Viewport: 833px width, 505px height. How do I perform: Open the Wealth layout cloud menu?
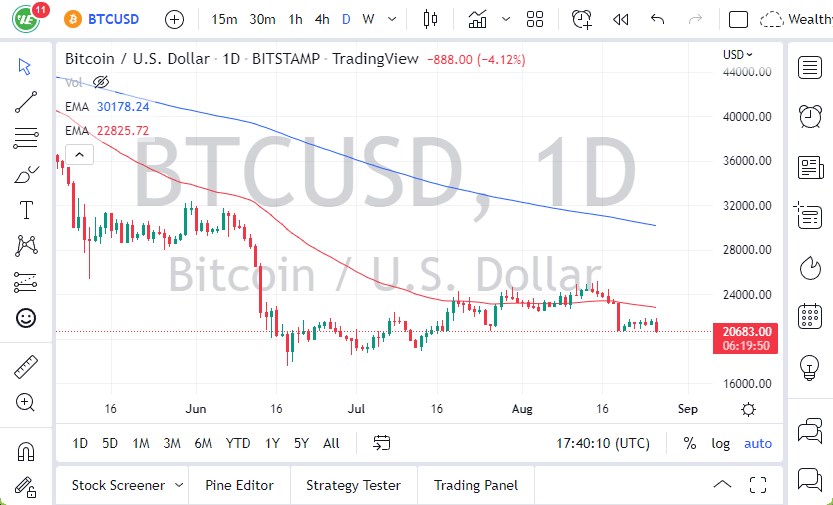click(x=796, y=20)
